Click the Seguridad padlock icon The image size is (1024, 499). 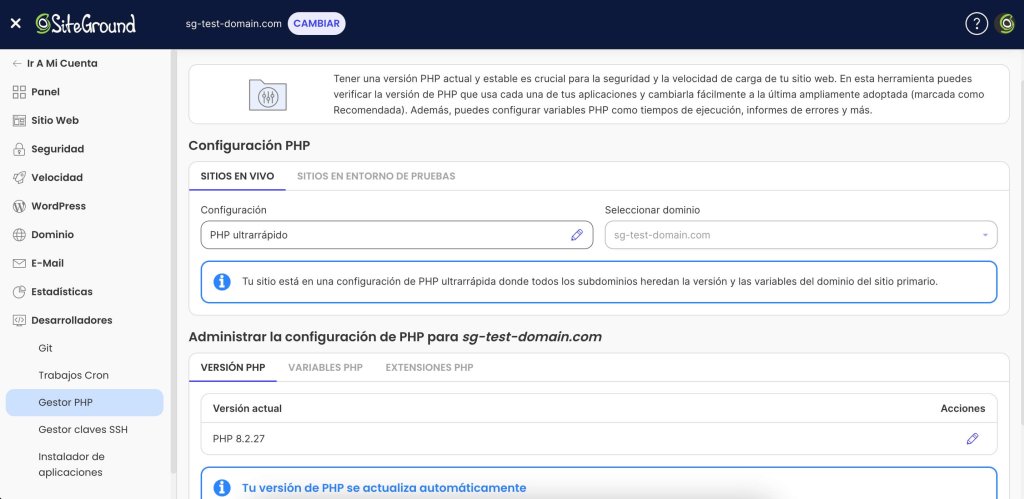pos(19,149)
